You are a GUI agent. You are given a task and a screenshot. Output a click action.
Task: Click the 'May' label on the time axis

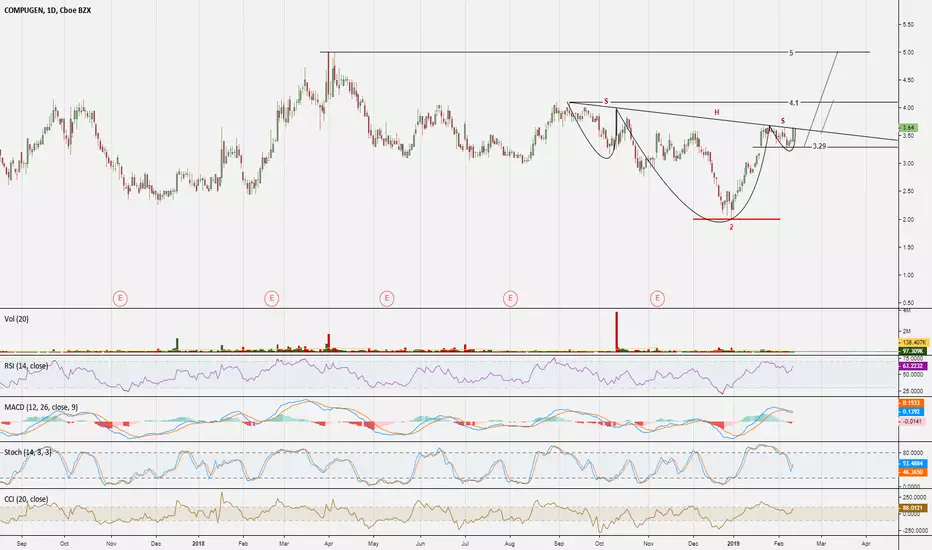click(x=373, y=543)
